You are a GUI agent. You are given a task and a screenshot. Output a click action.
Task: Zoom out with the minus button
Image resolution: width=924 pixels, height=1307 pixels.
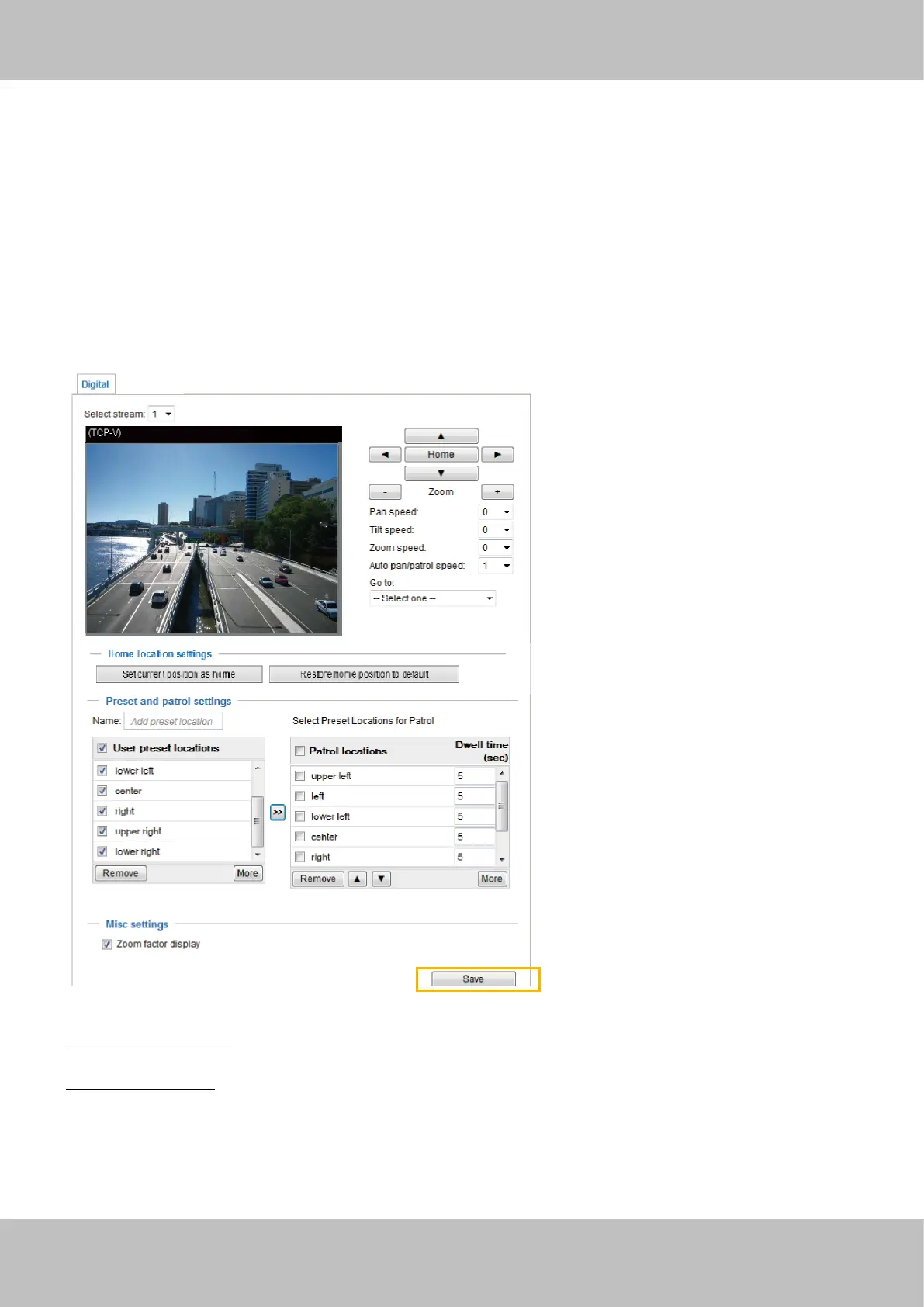click(x=385, y=492)
